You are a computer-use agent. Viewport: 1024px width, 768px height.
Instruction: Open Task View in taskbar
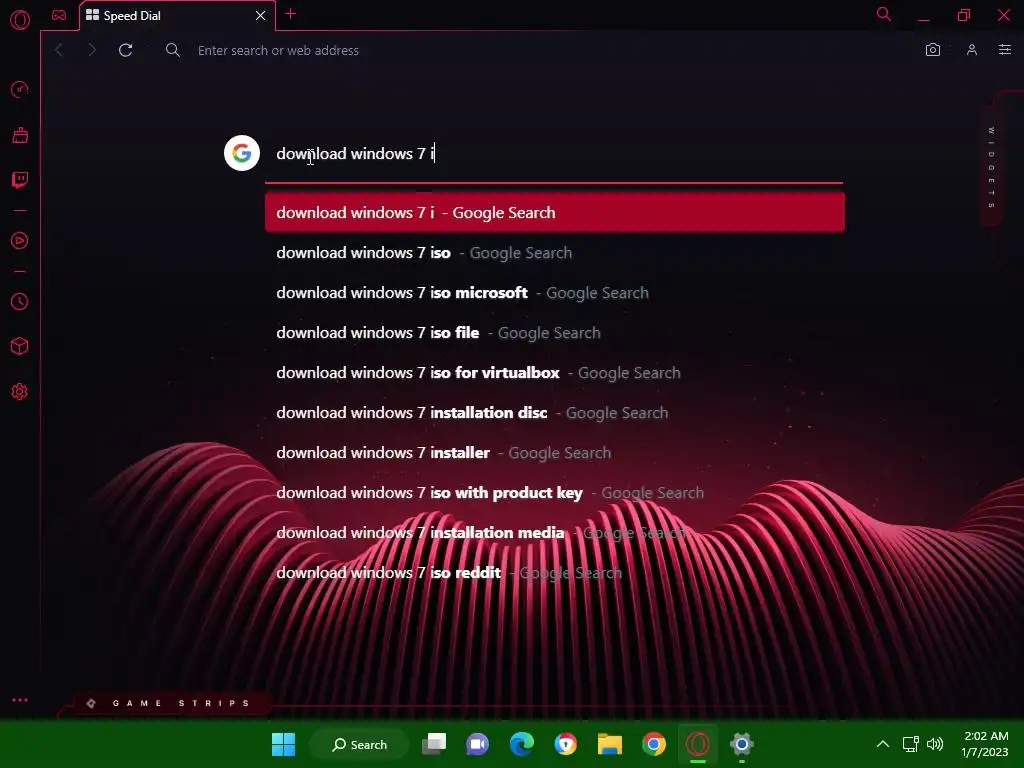[434, 744]
